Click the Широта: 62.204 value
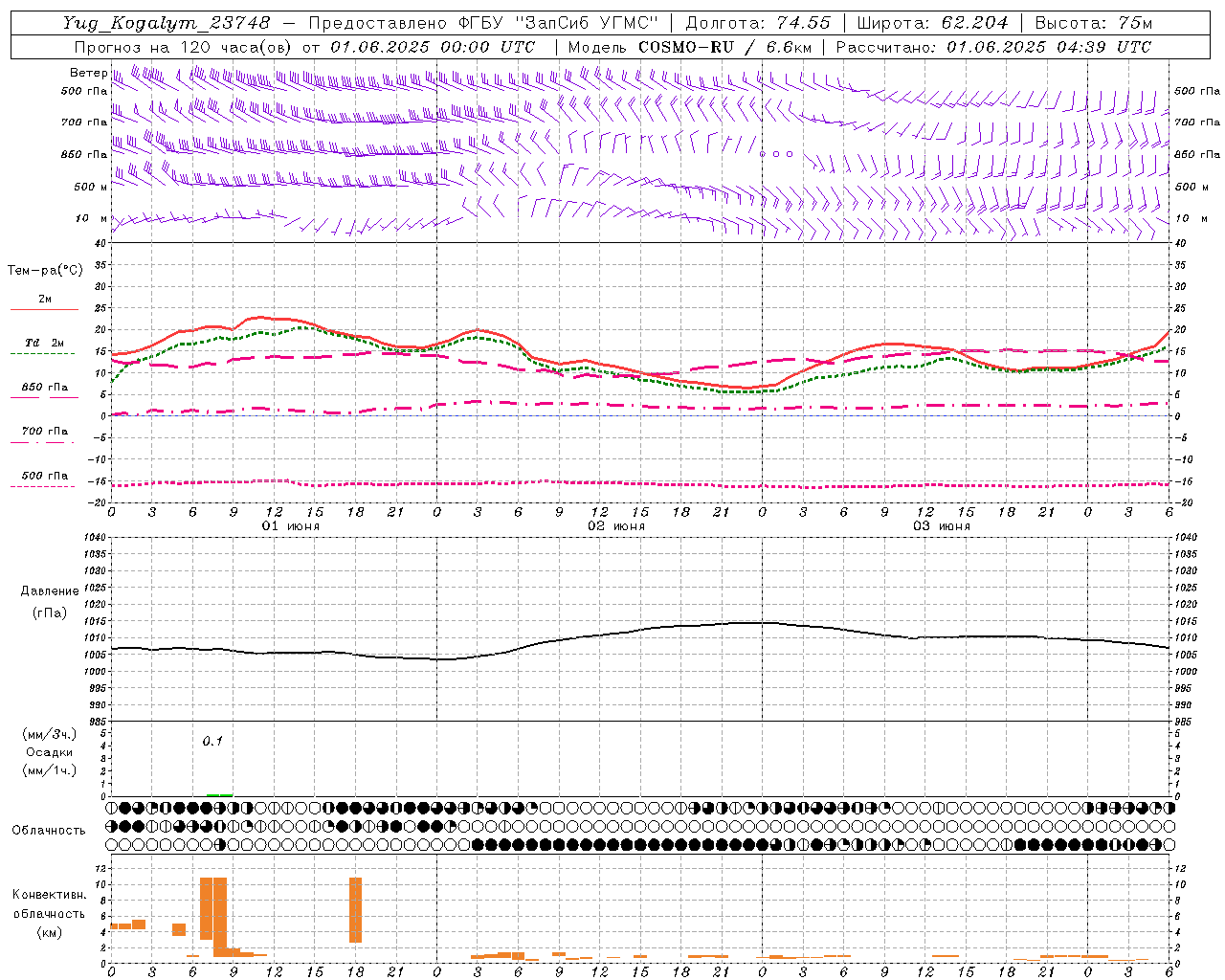 click(933, 23)
